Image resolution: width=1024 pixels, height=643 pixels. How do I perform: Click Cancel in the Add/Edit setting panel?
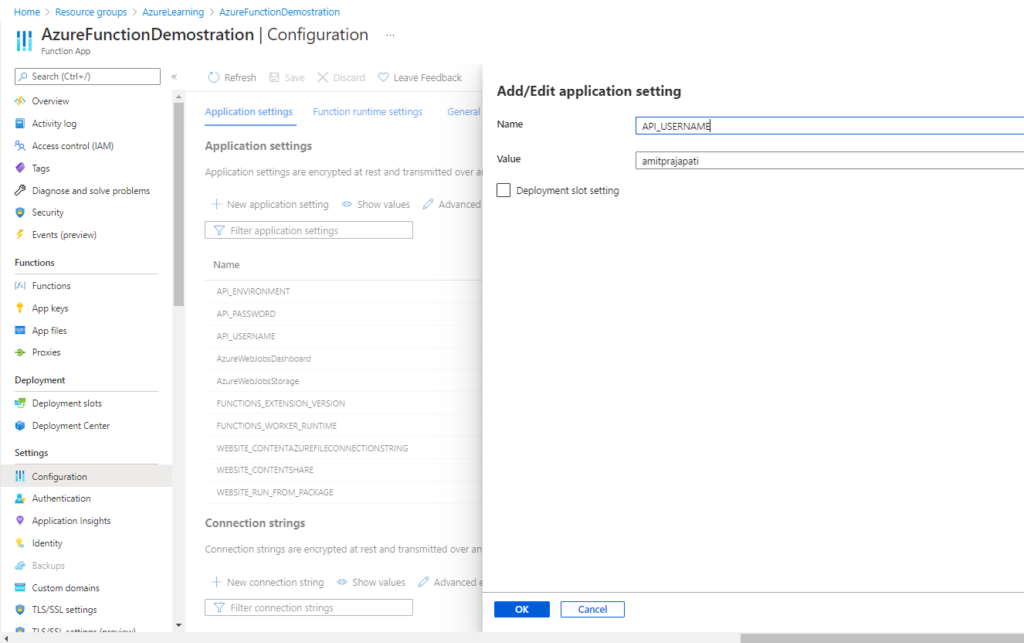(592, 609)
